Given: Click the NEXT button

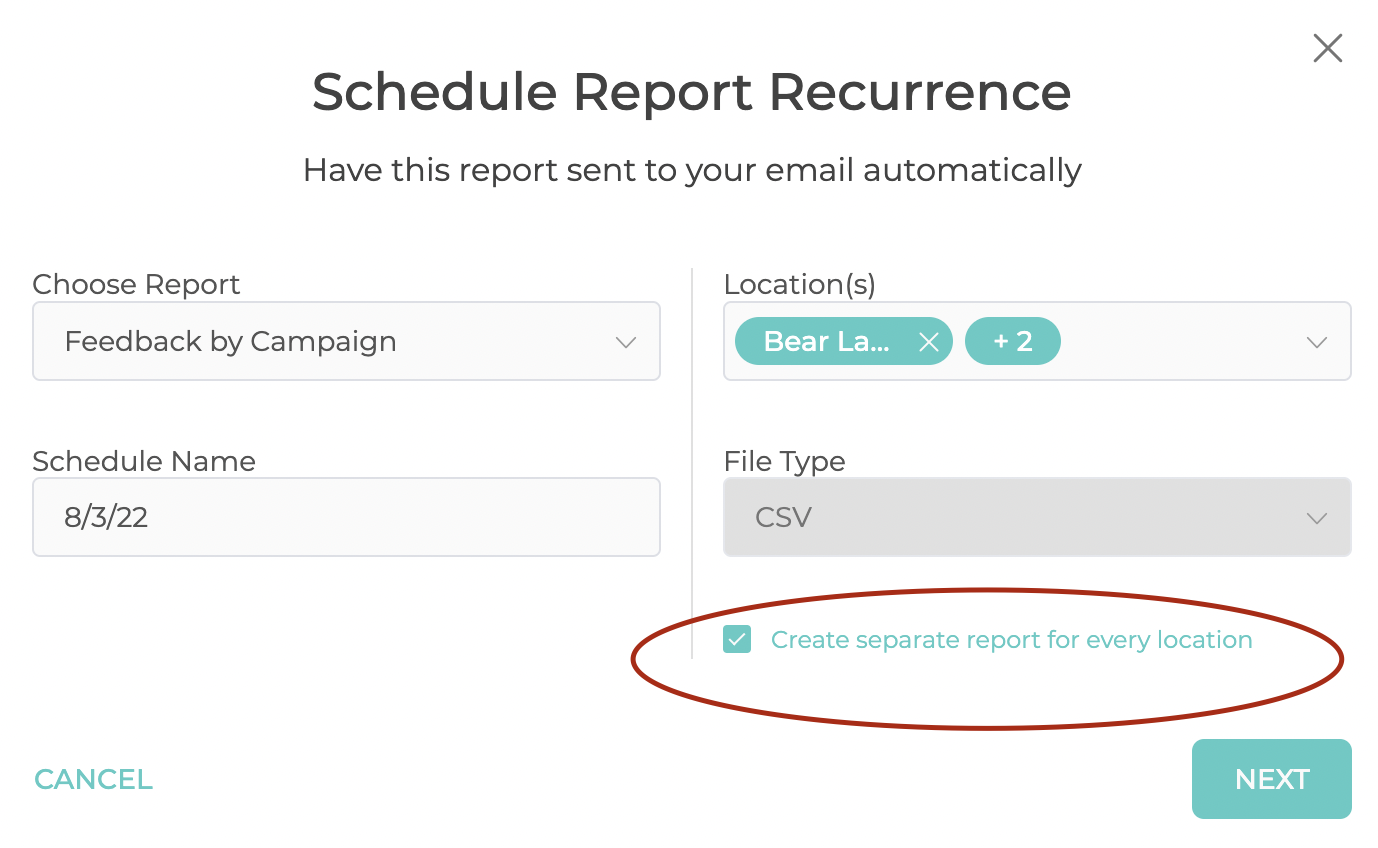Looking at the screenshot, I should (1271, 779).
